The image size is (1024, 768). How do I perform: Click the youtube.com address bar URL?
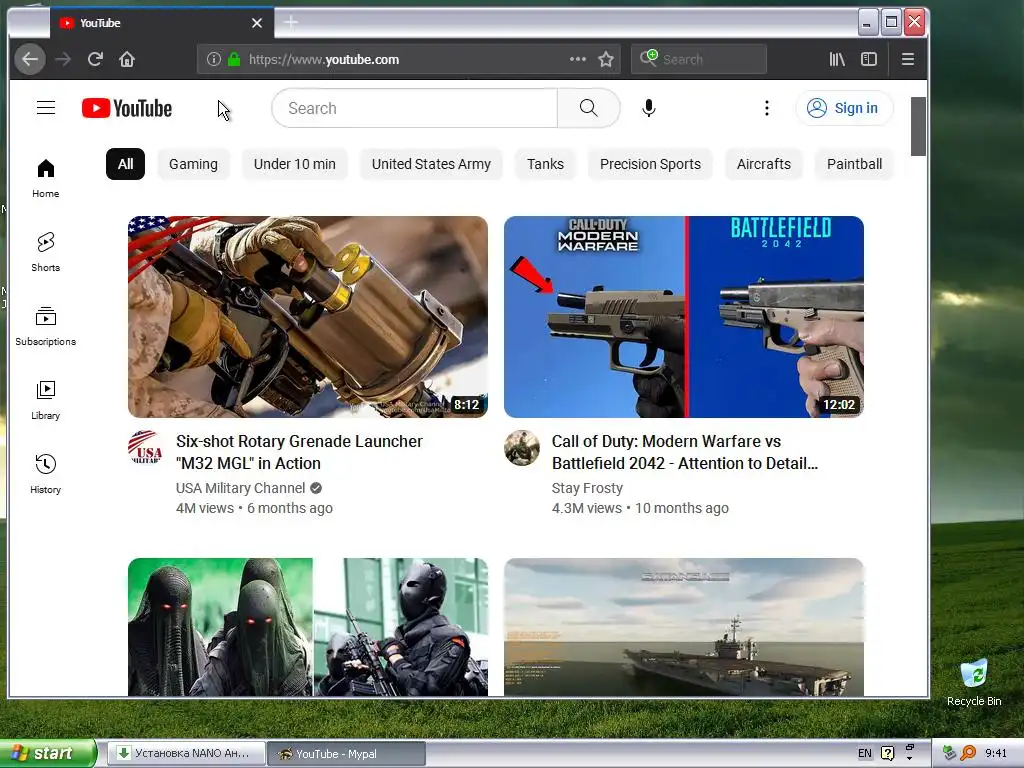324,59
